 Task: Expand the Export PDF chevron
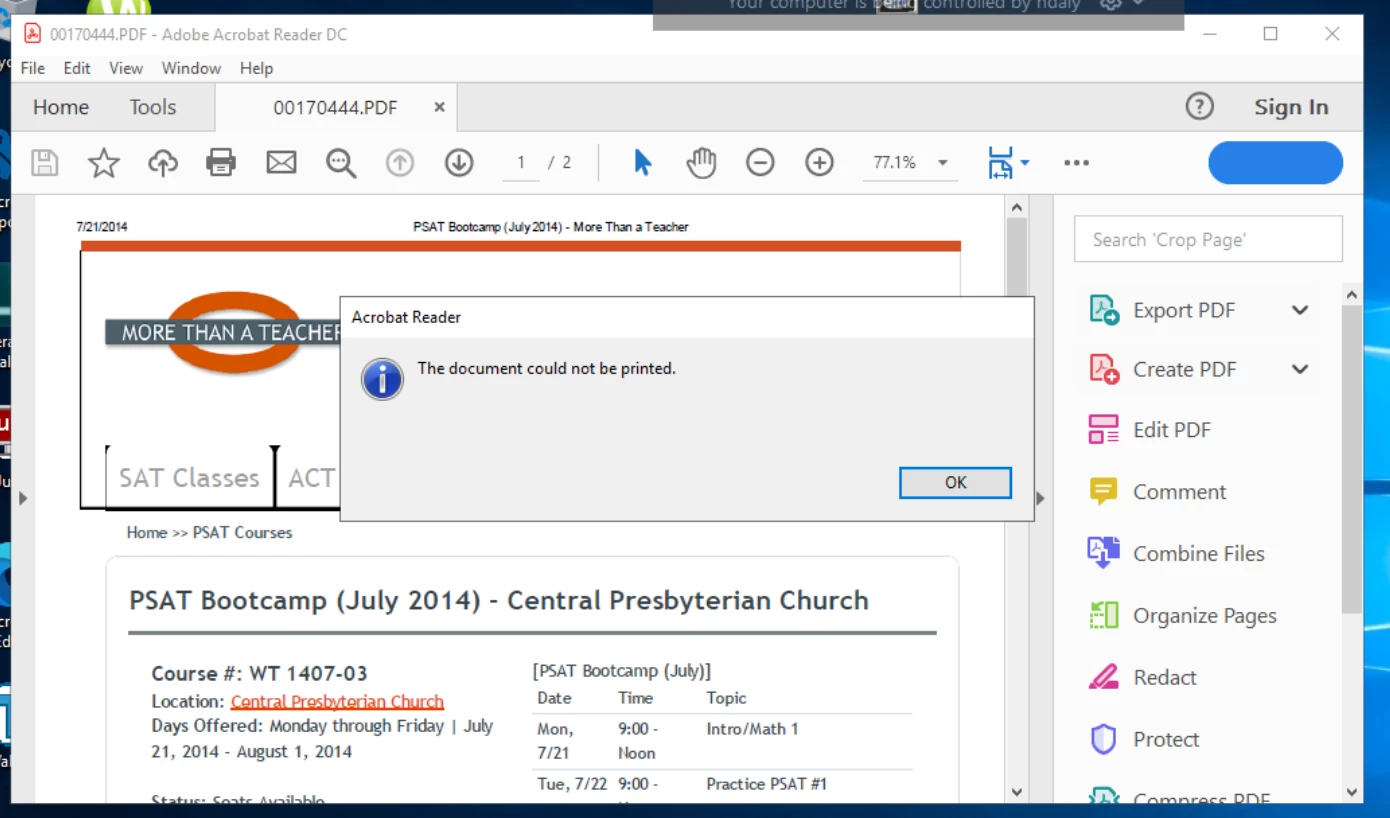[x=1300, y=310]
